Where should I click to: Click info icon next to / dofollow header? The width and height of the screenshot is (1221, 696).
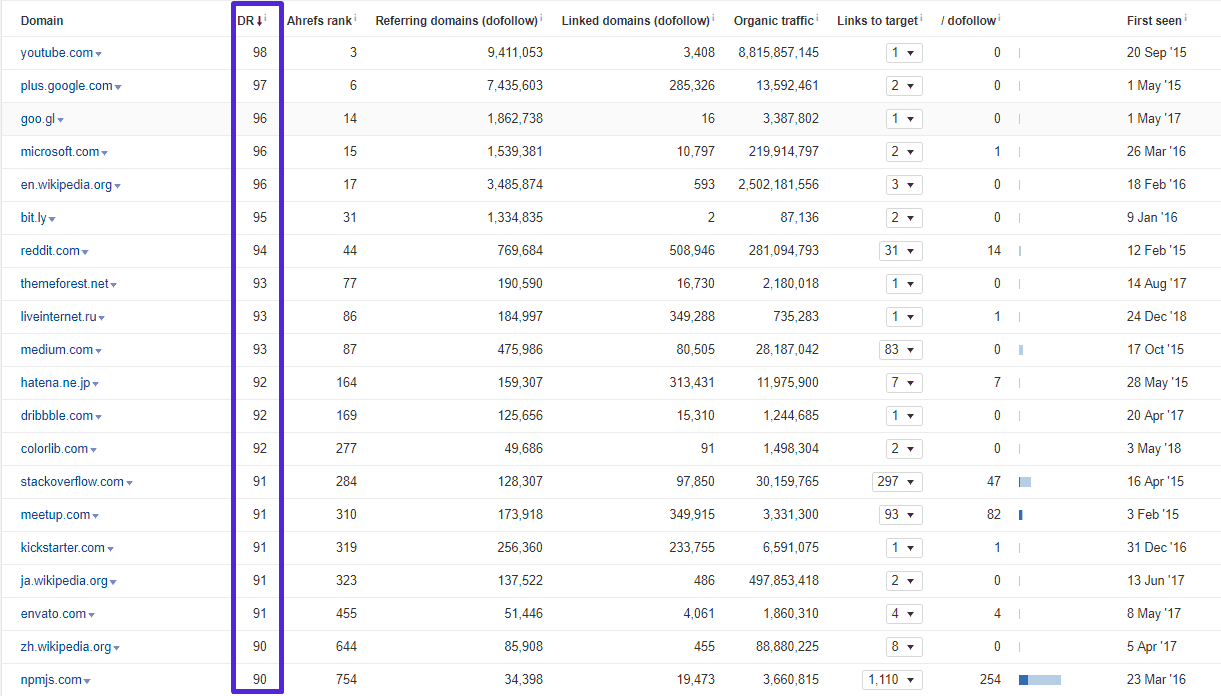point(1000,17)
